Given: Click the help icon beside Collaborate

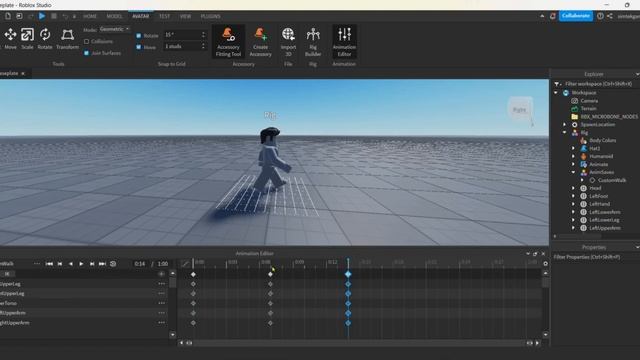Looking at the screenshot, I should [600, 16].
